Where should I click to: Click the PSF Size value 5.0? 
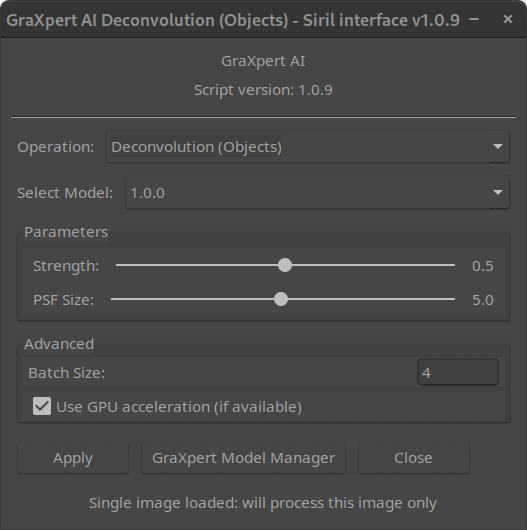[x=483, y=300]
